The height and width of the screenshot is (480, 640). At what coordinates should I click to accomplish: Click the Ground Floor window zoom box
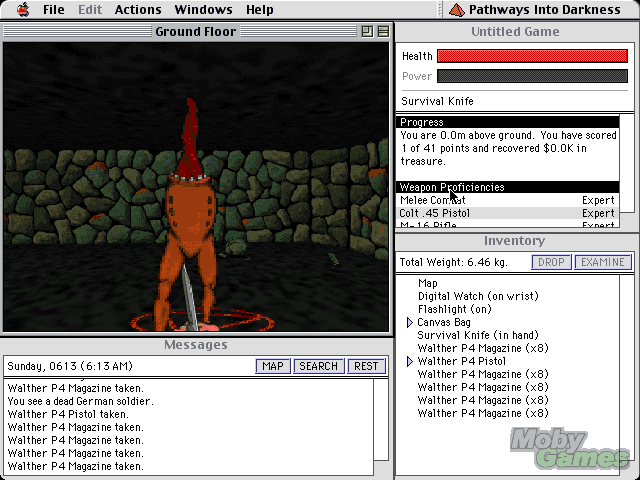pos(367,31)
